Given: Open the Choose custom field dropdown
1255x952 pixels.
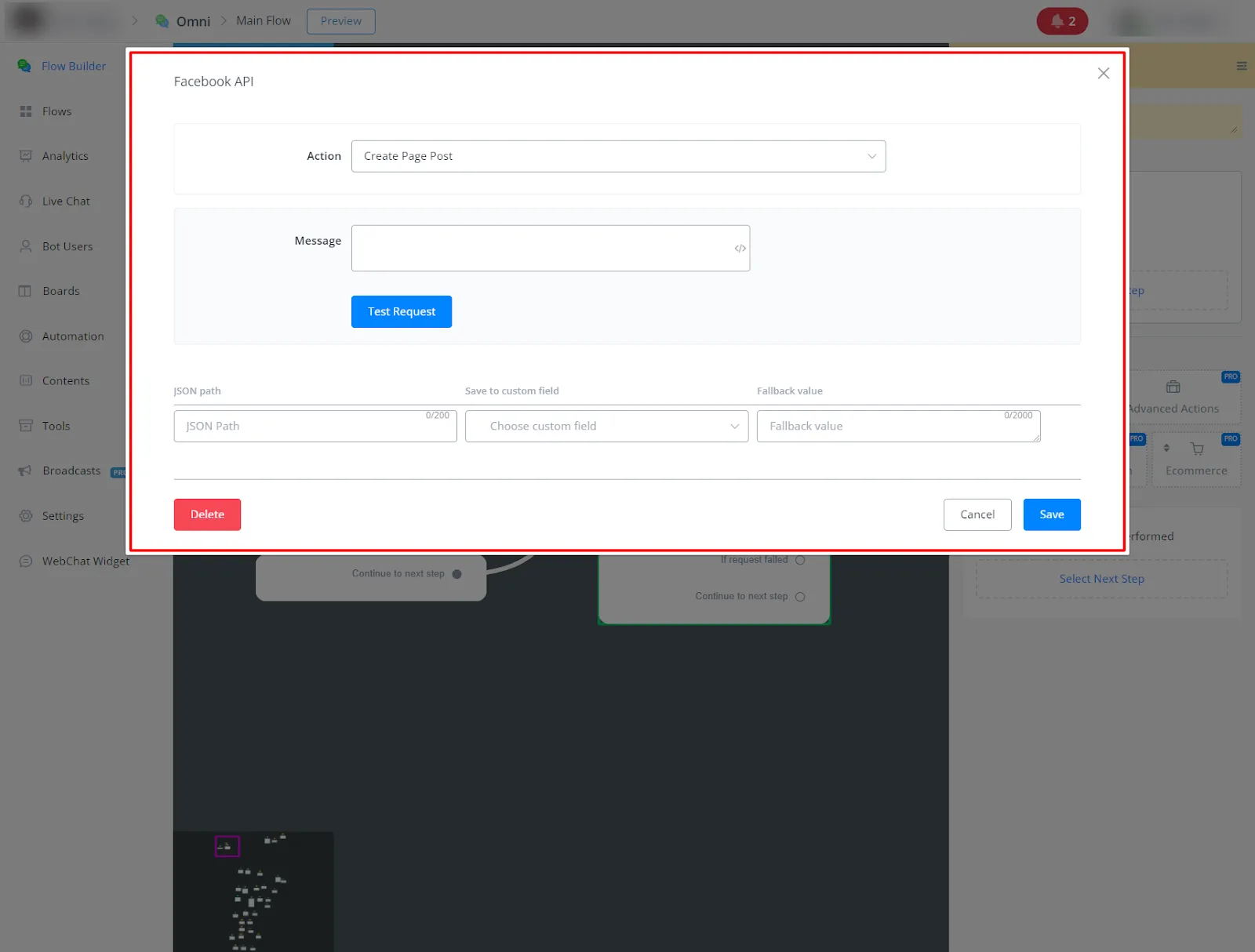Looking at the screenshot, I should pyautogui.click(x=606, y=426).
